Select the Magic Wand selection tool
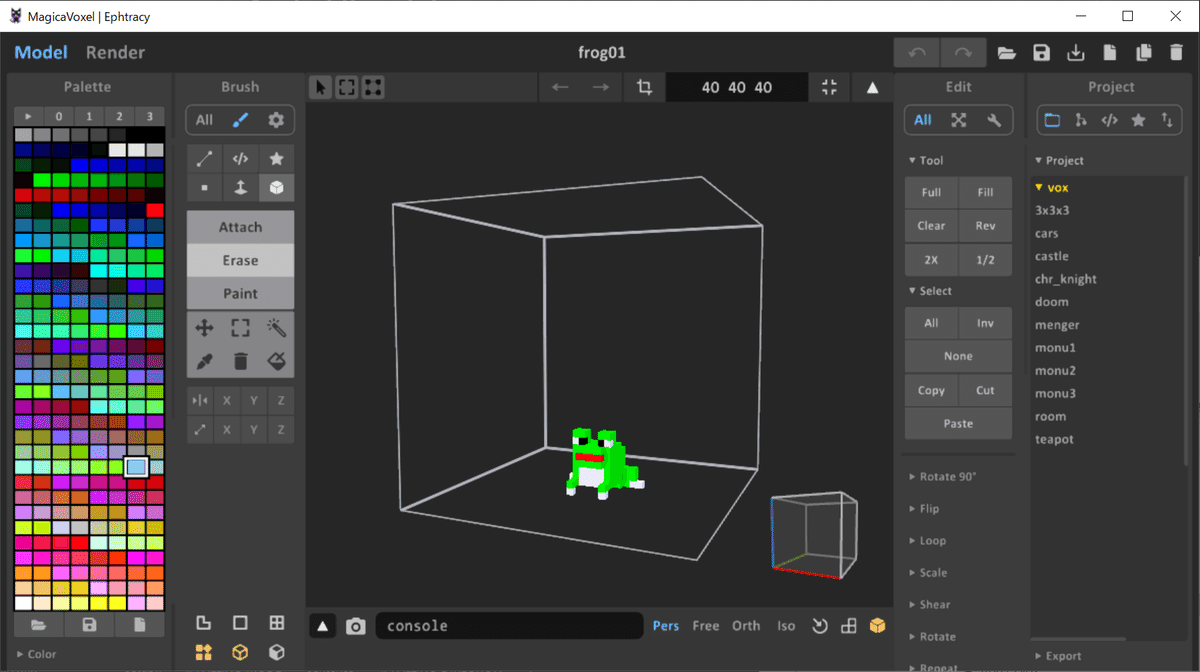The image size is (1200, 672). tap(276, 327)
